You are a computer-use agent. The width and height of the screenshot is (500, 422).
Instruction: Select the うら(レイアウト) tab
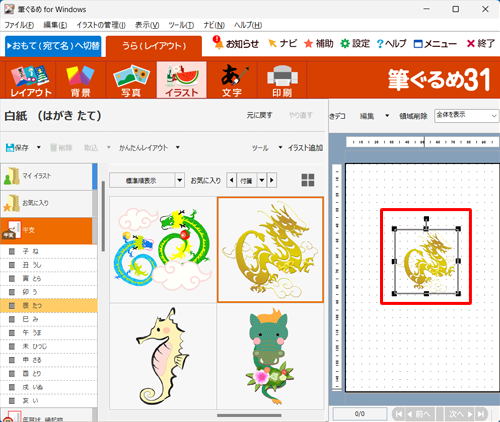[154, 46]
